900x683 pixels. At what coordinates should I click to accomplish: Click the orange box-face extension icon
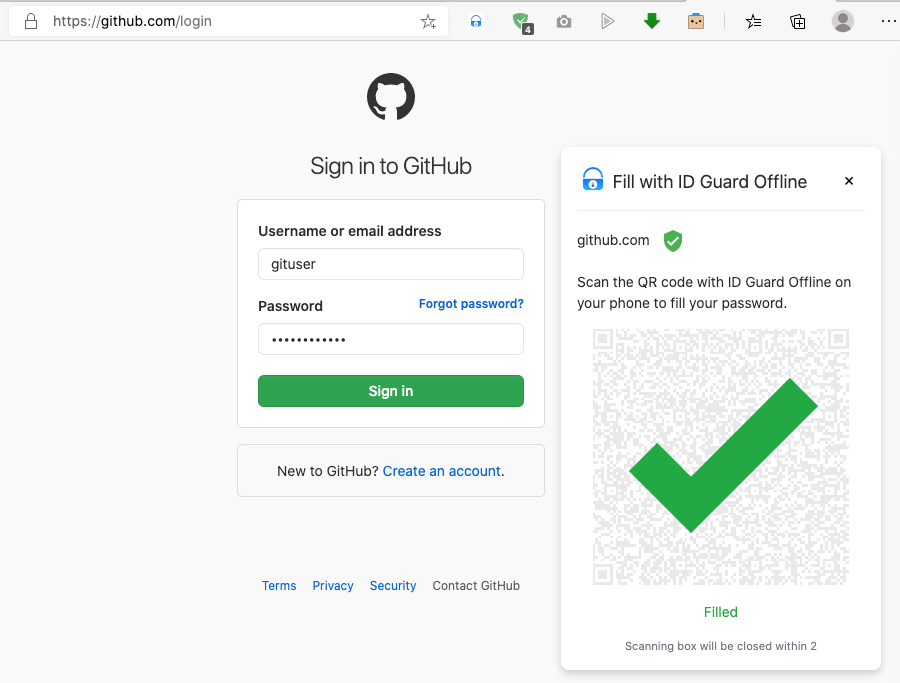point(696,22)
